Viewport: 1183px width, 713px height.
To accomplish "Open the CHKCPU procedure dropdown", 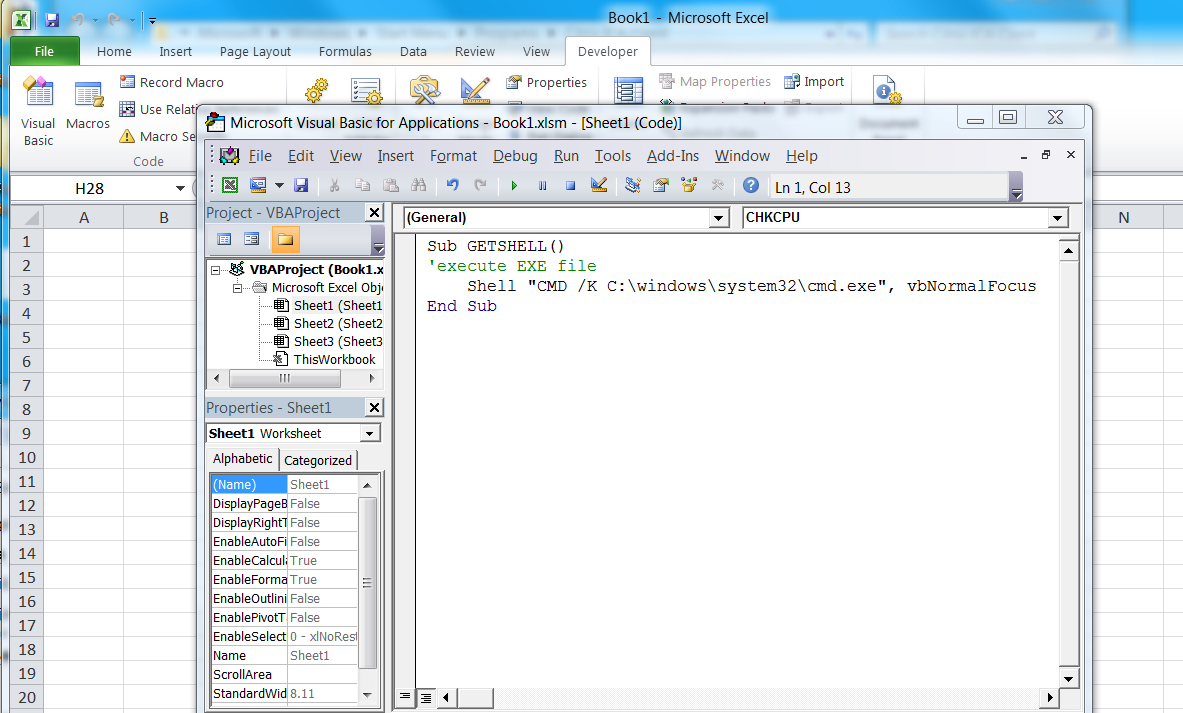I will coord(1057,217).
